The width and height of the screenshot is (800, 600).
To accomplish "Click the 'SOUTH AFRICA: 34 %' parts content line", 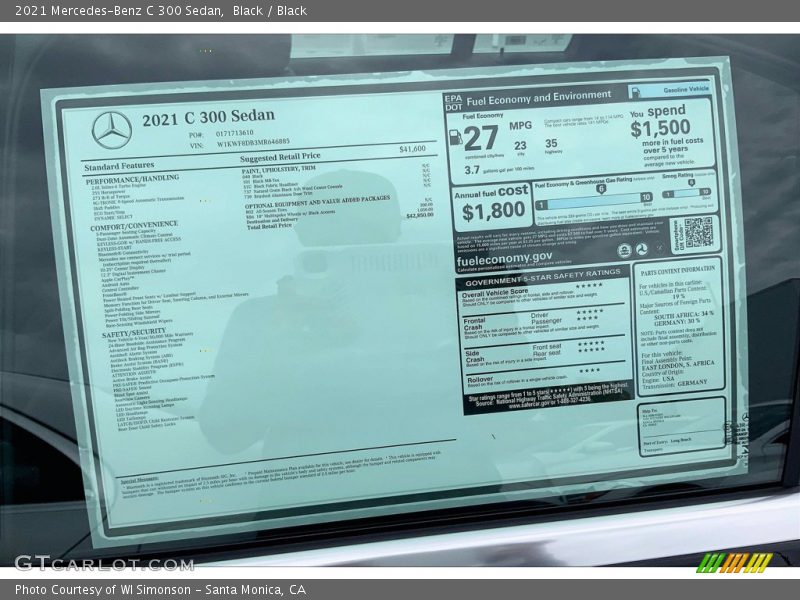I will [684, 315].
